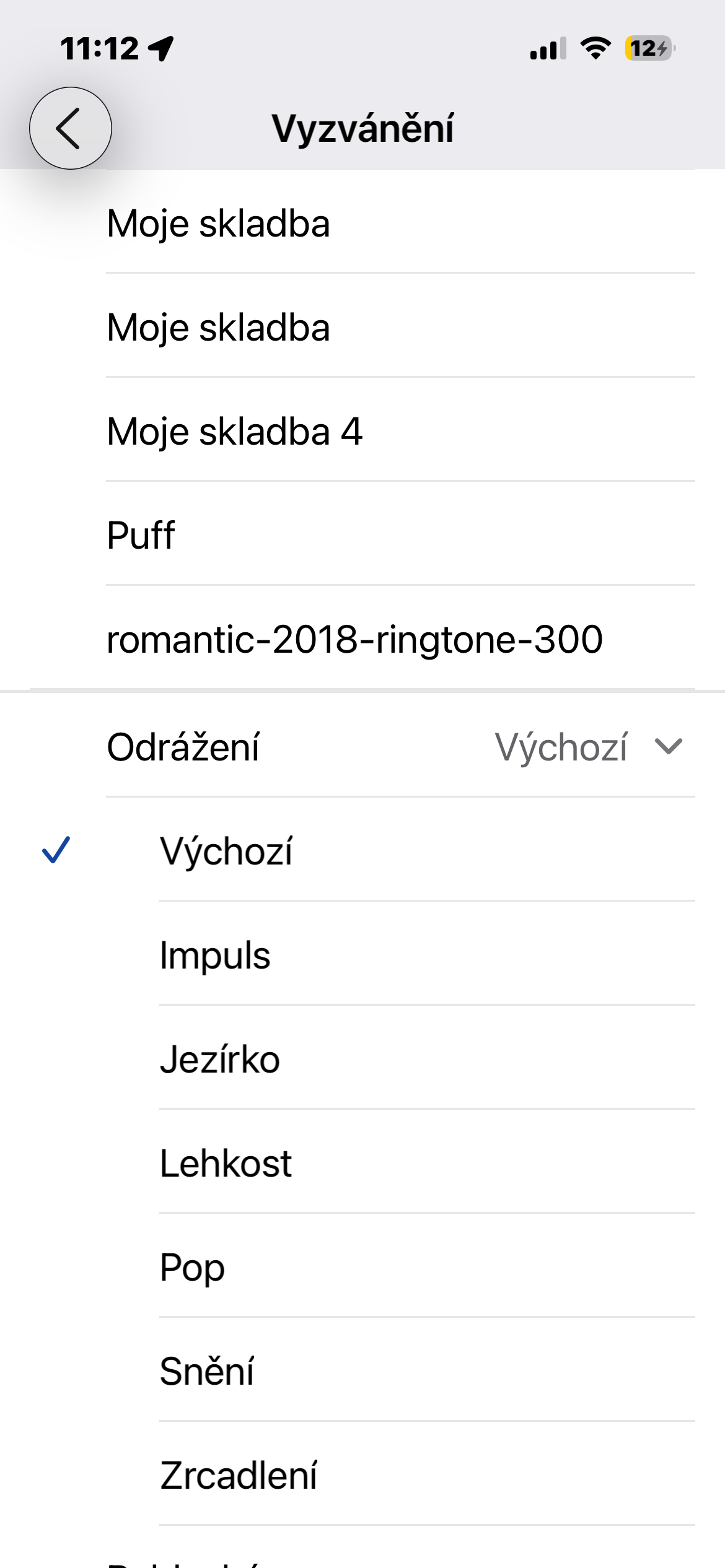Tap the back arrow button
The width and height of the screenshot is (725, 1568).
coord(70,128)
